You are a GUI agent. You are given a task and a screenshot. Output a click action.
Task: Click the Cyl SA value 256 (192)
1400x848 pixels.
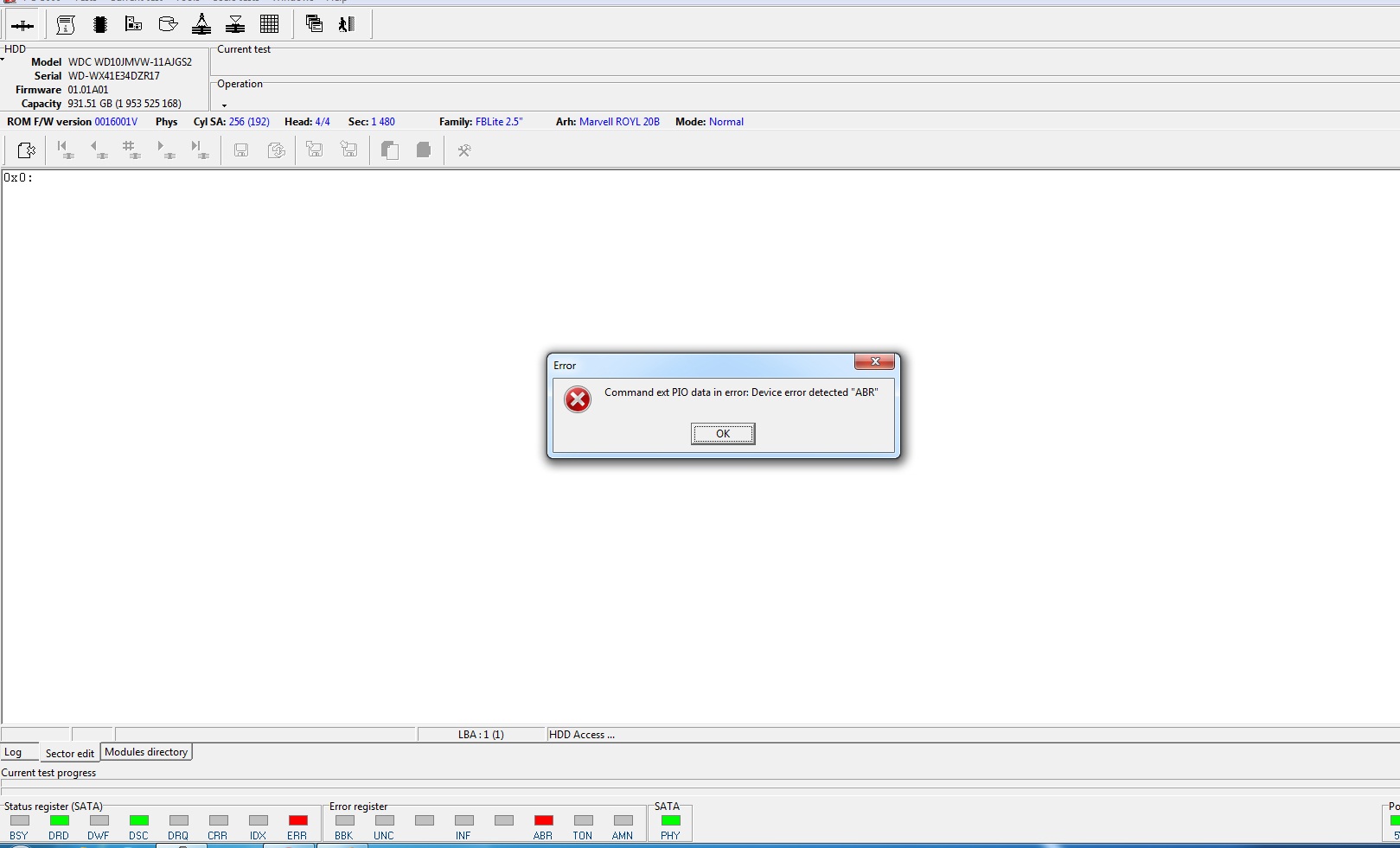point(249,122)
